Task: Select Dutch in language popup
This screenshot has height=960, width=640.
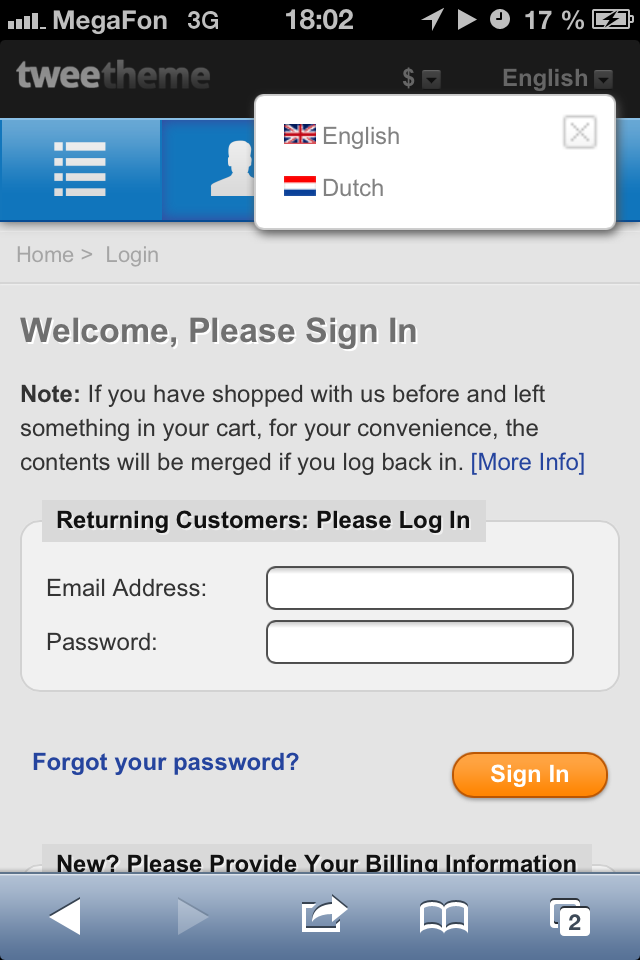Action: (353, 187)
